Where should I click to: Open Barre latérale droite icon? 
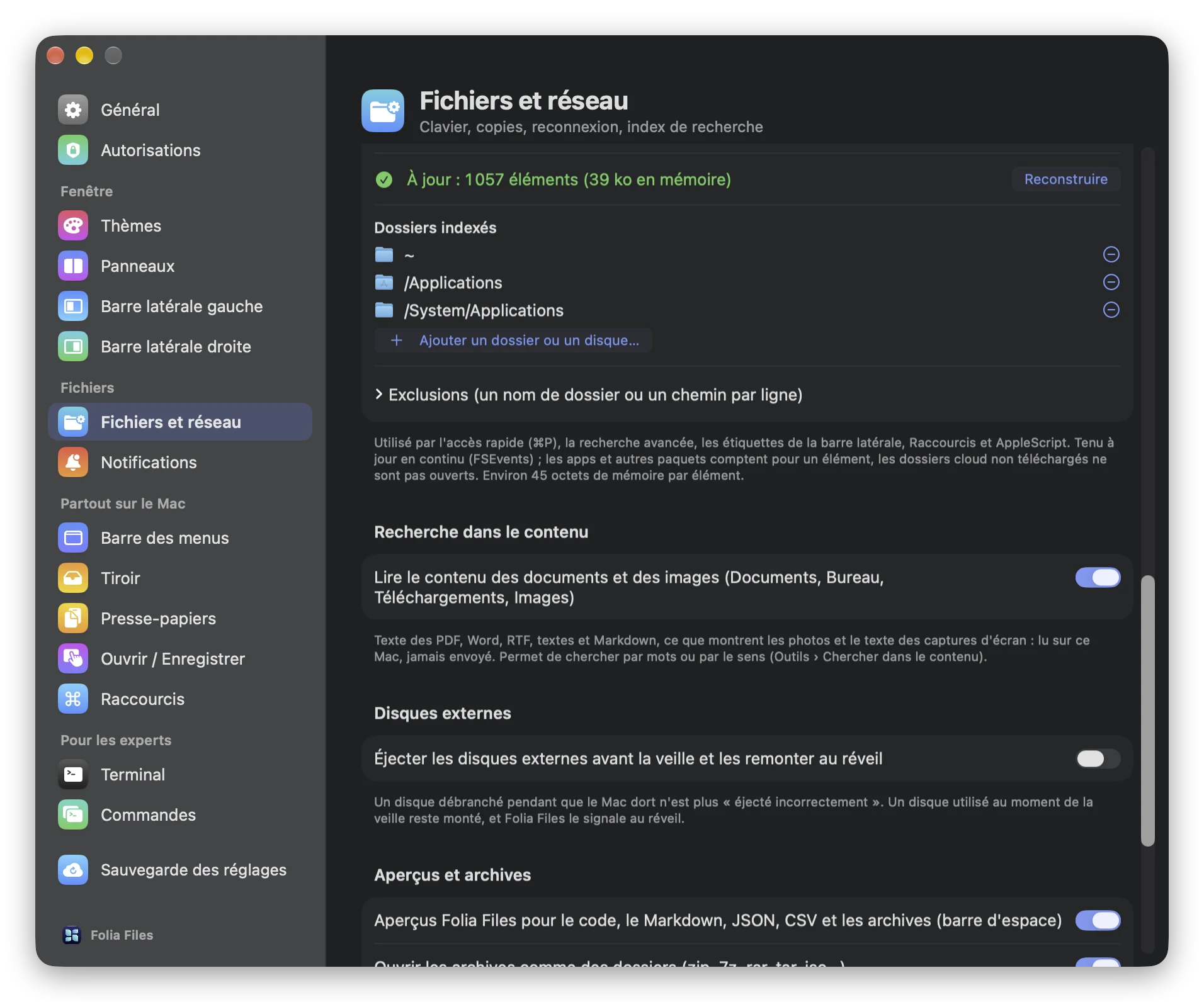73,347
